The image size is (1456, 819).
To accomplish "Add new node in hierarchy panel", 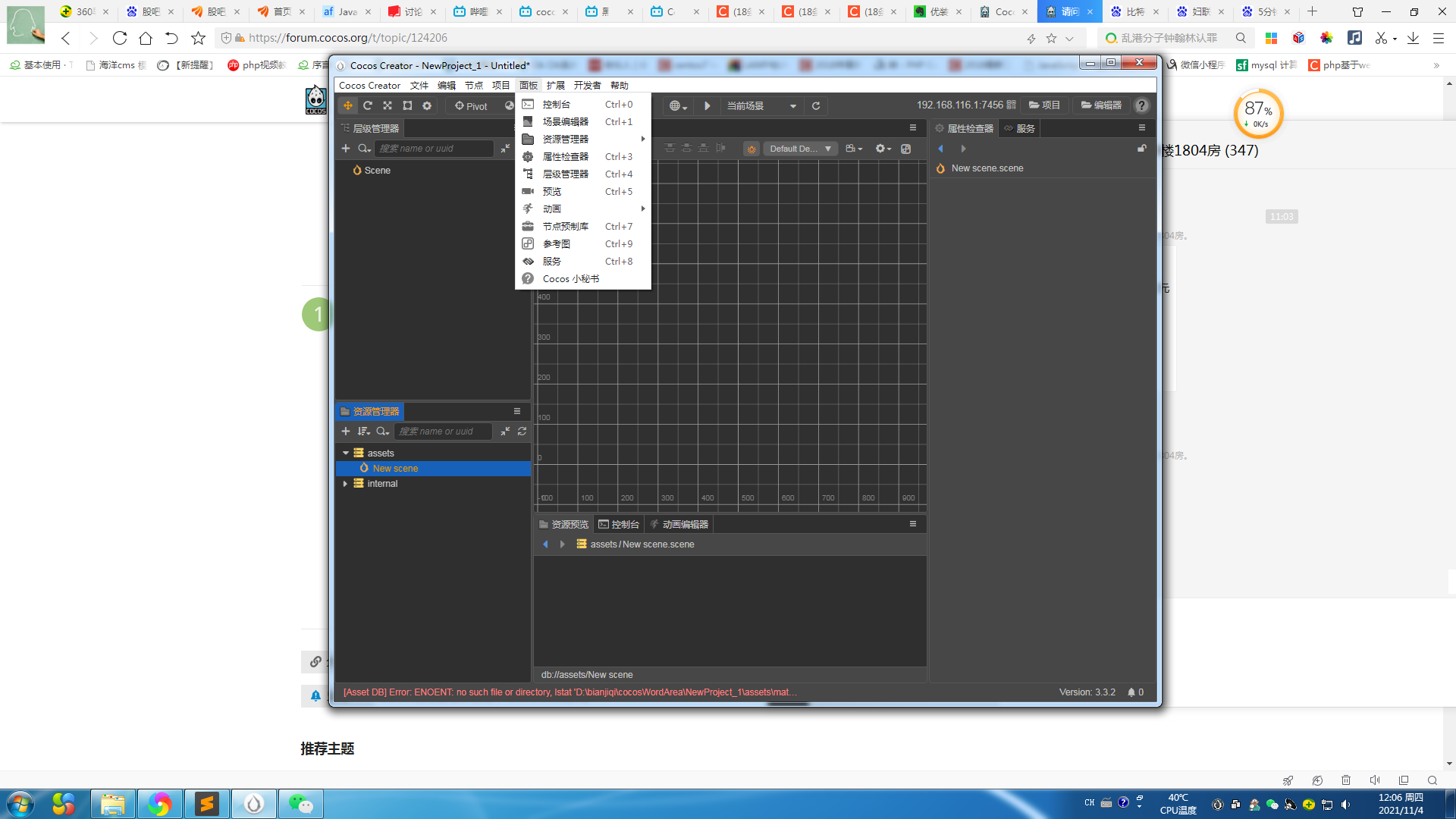I will (346, 149).
